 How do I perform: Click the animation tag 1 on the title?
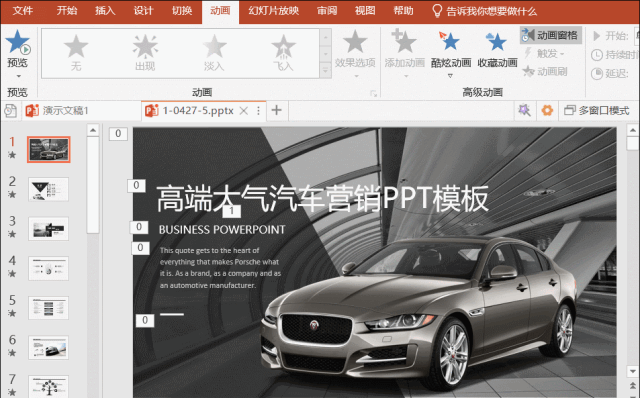click(231, 211)
